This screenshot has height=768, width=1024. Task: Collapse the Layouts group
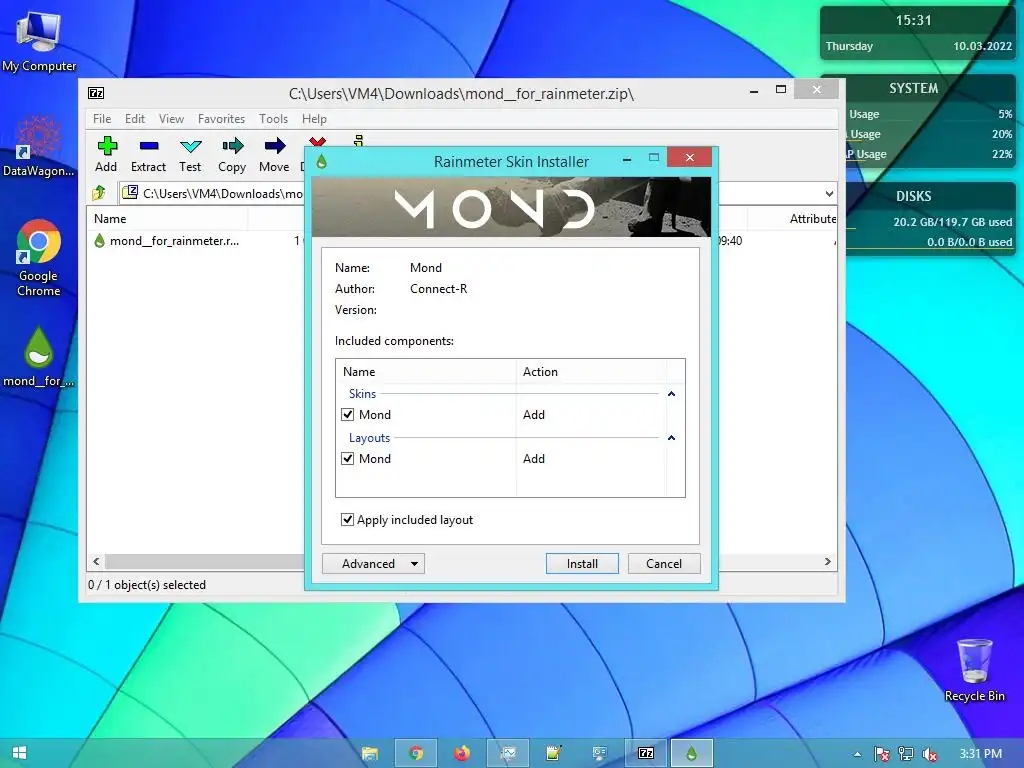[671, 438]
